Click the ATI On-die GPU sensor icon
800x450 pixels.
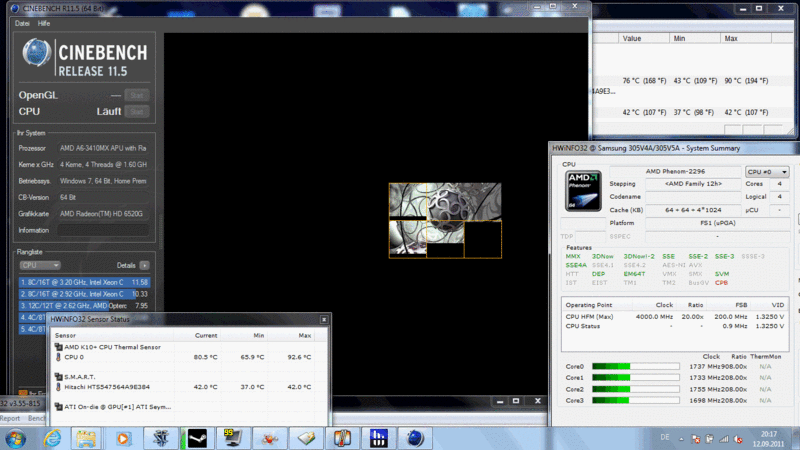click(x=59, y=407)
